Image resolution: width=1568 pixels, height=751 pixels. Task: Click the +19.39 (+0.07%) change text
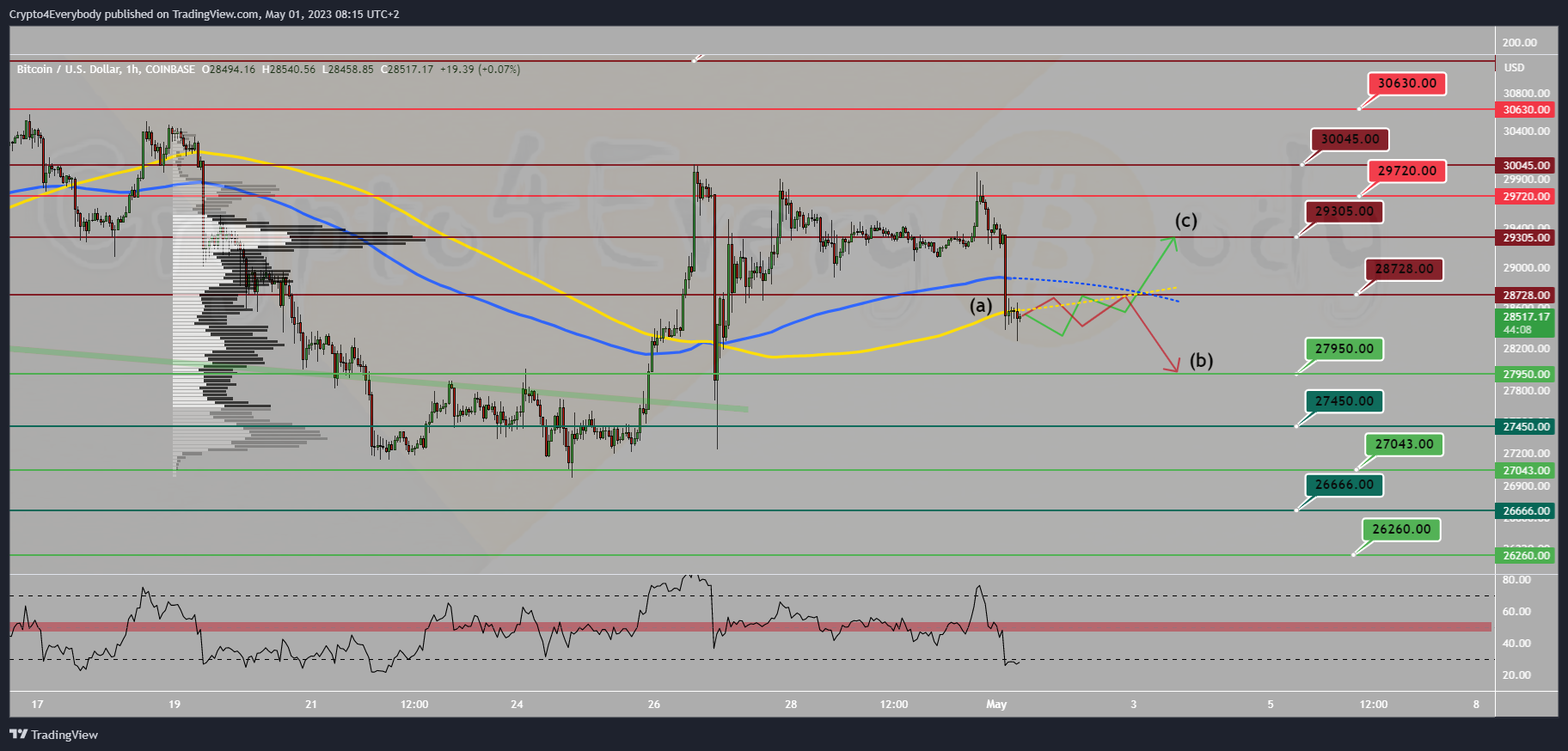(x=480, y=70)
